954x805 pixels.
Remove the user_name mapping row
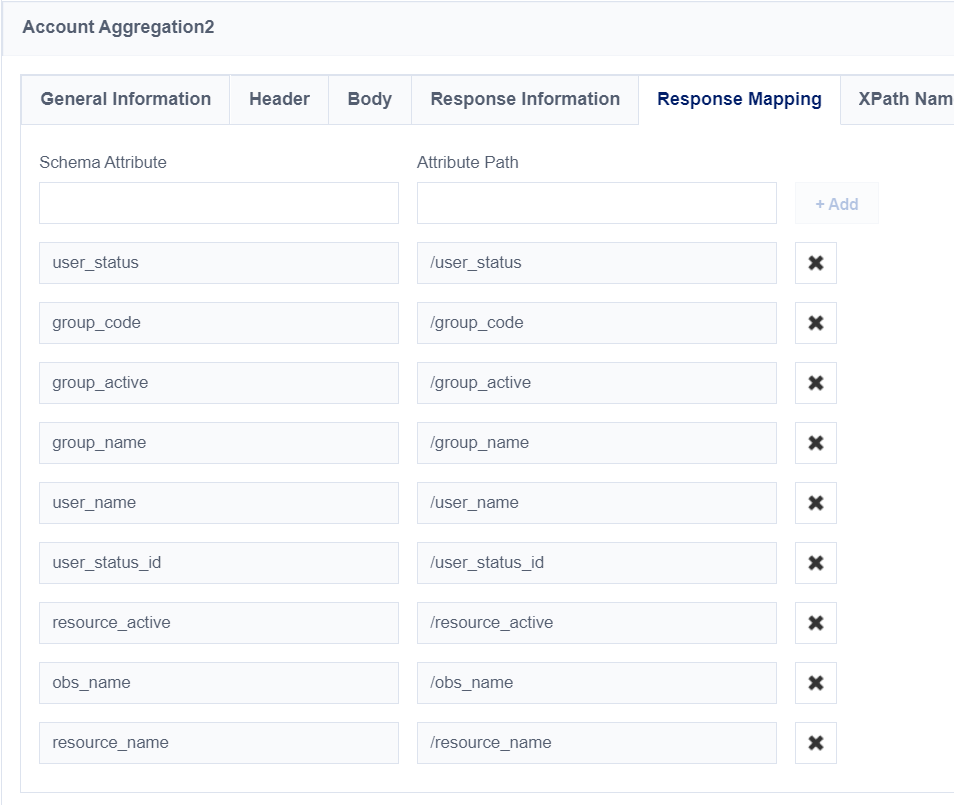pos(815,503)
